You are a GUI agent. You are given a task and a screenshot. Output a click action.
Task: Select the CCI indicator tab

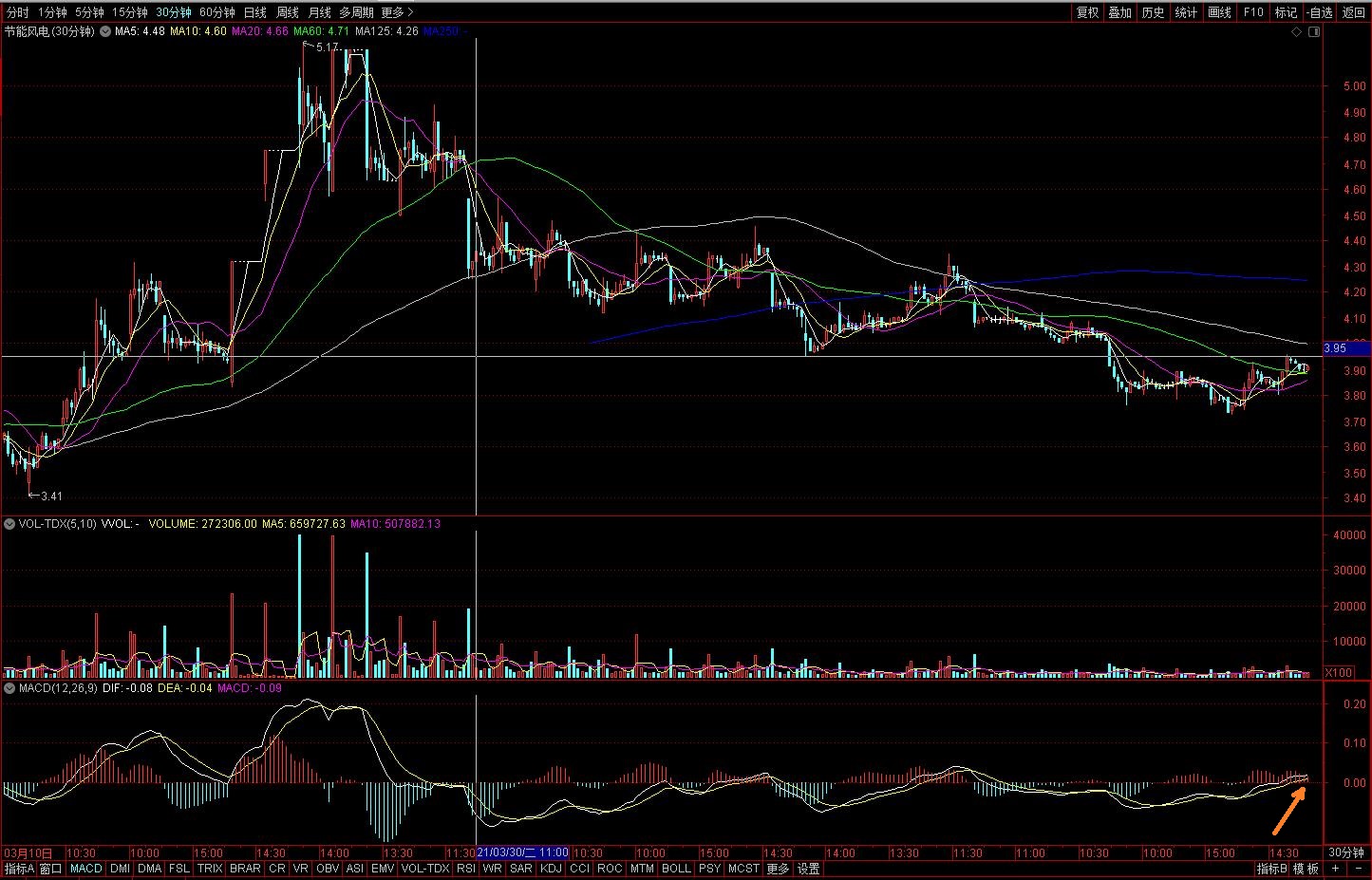point(579,869)
